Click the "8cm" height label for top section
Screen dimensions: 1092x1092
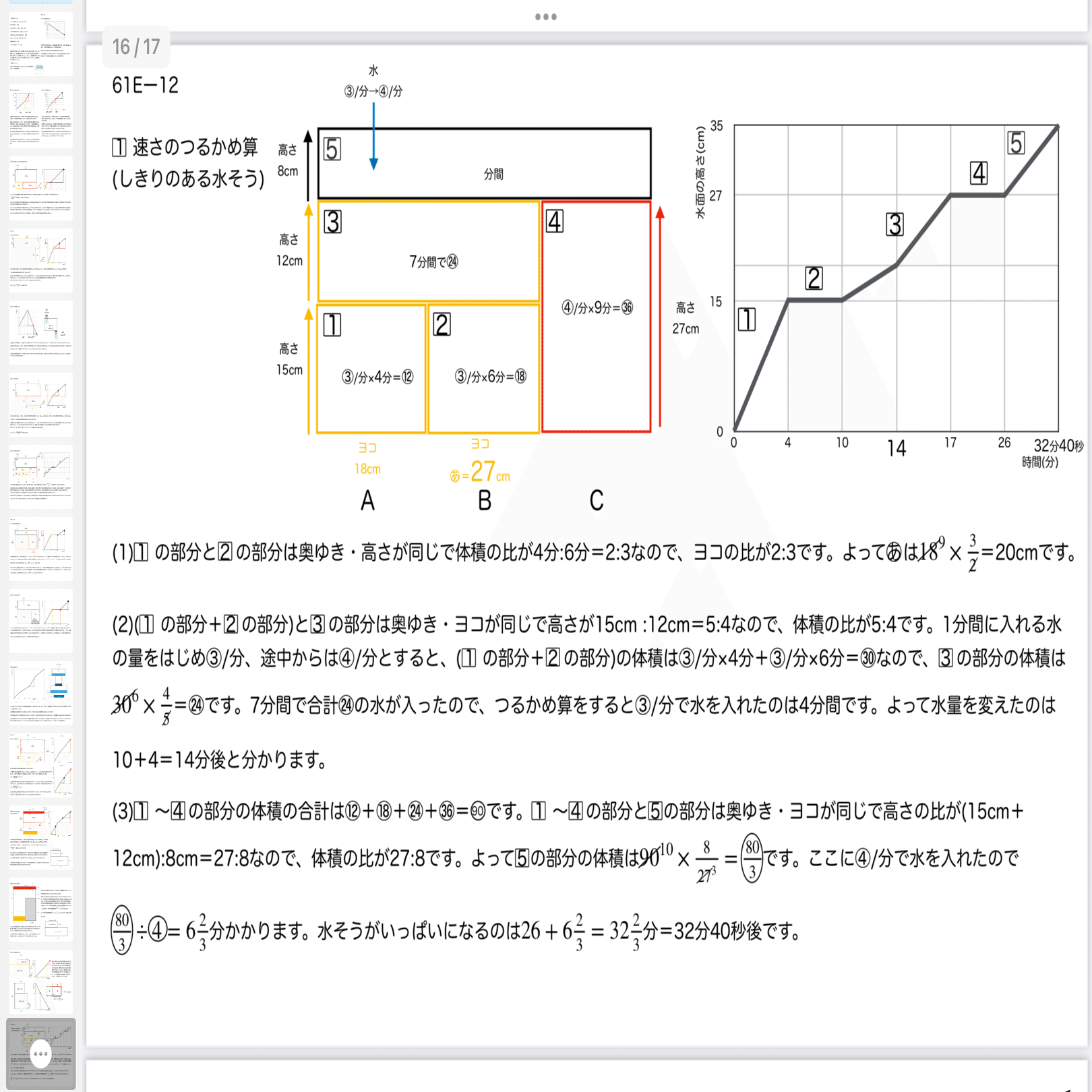pos(288,171)
